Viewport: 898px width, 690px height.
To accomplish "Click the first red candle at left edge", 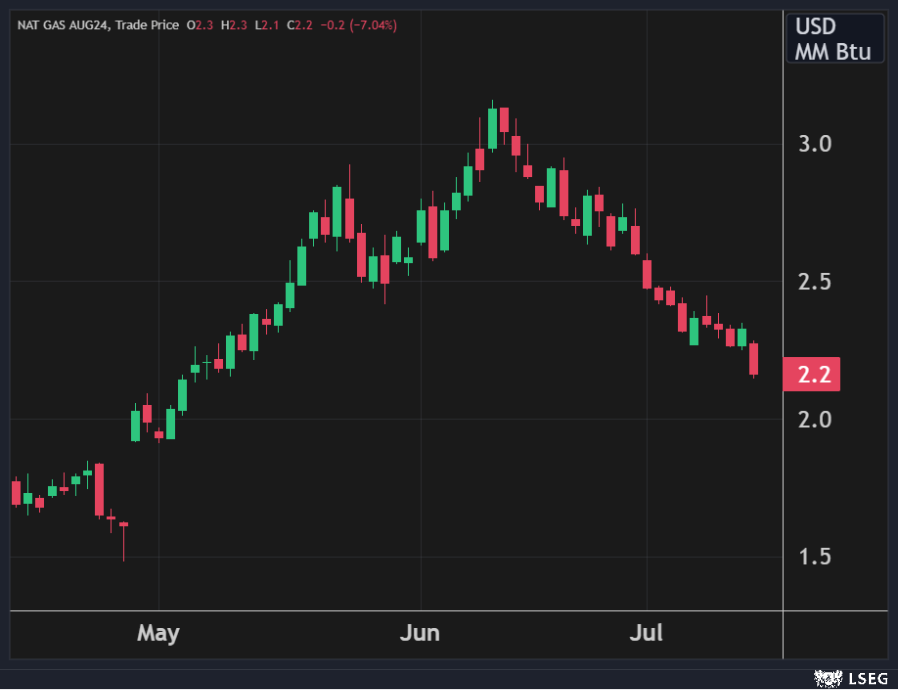I will [16, 492].
